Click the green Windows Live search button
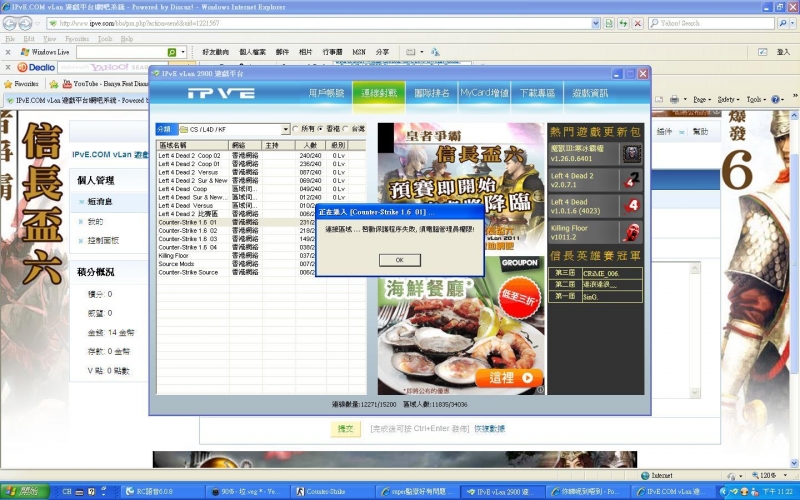800x500 pixels. (x=172, y=52)
